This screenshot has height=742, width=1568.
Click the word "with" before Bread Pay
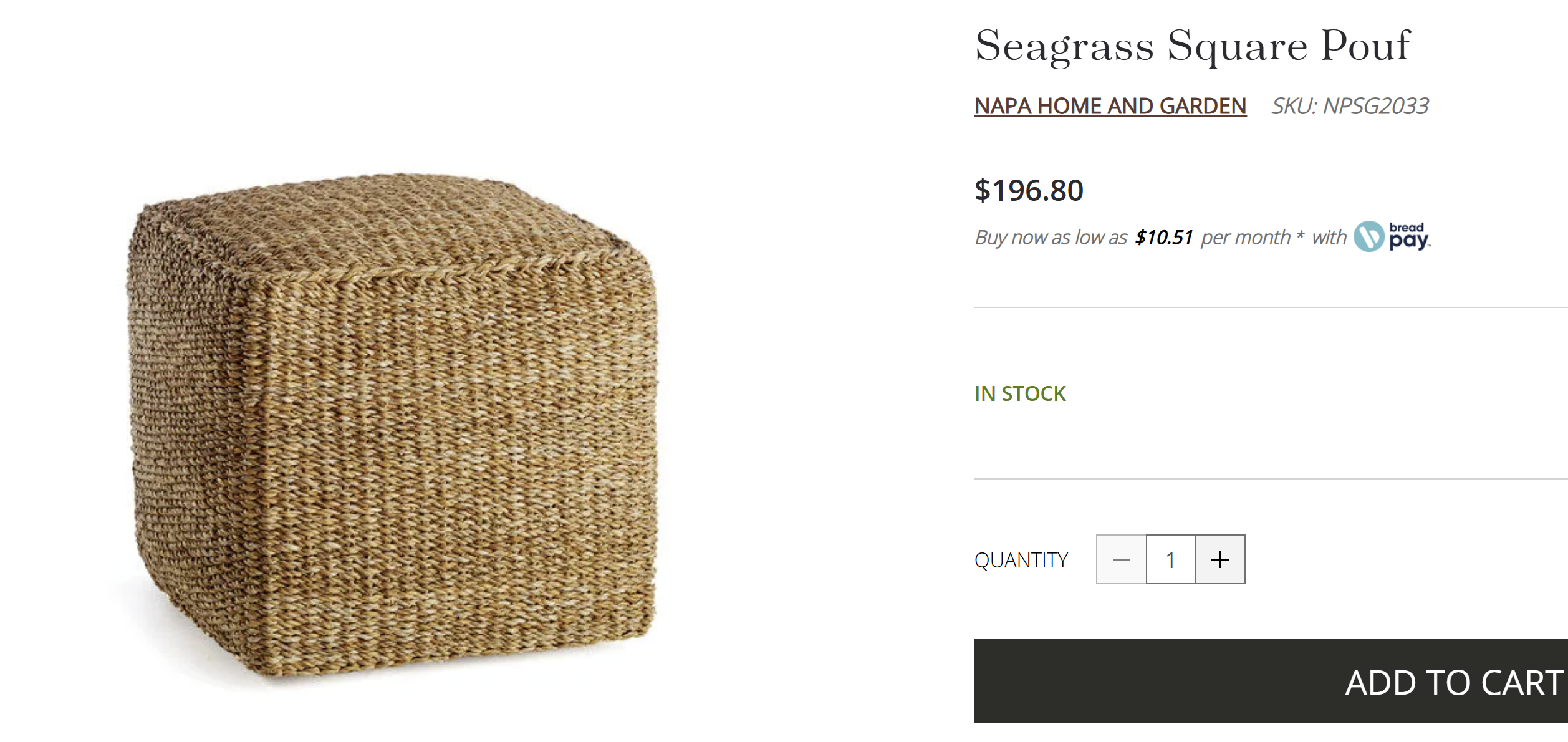[x=1329, y=238]
